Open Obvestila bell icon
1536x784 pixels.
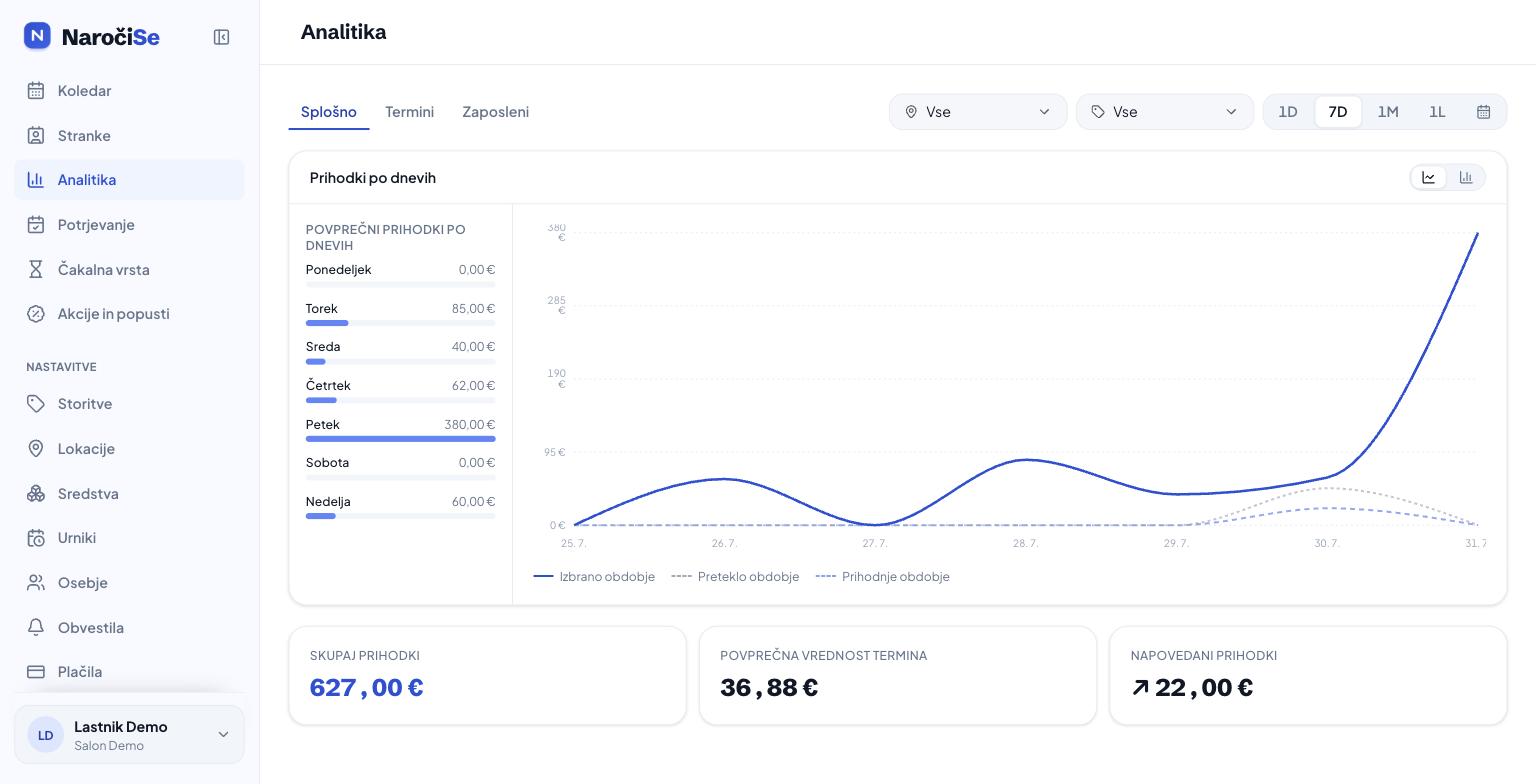36,627
